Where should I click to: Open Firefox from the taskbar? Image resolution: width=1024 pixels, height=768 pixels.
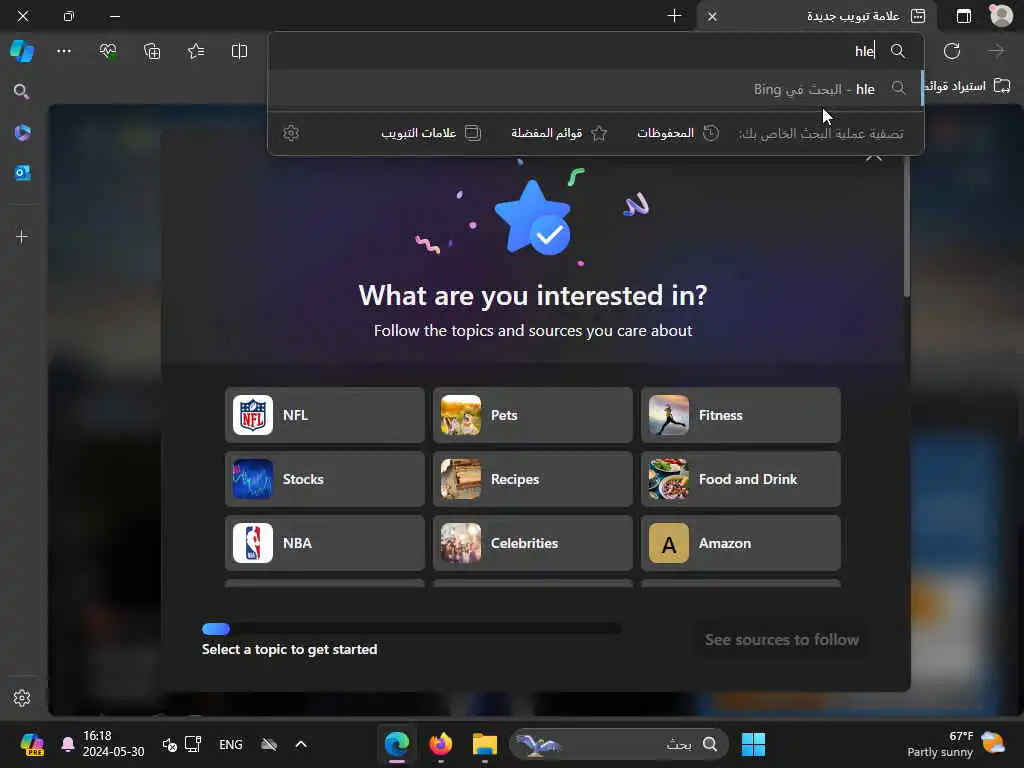click(x=441, y=744)
